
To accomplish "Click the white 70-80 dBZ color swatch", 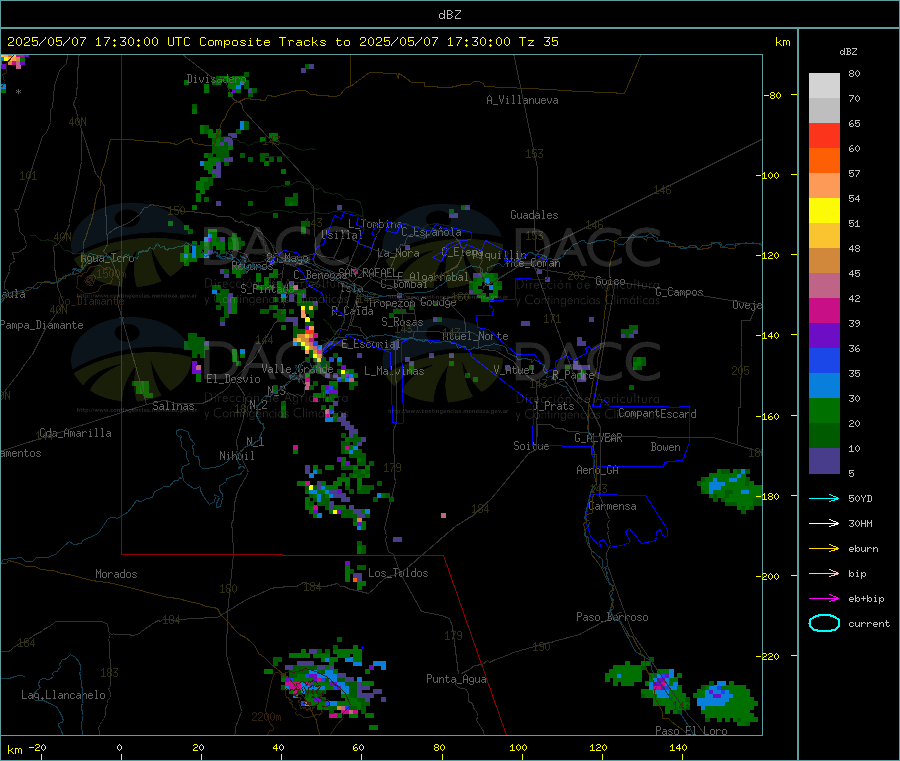I will coord(824,86).
